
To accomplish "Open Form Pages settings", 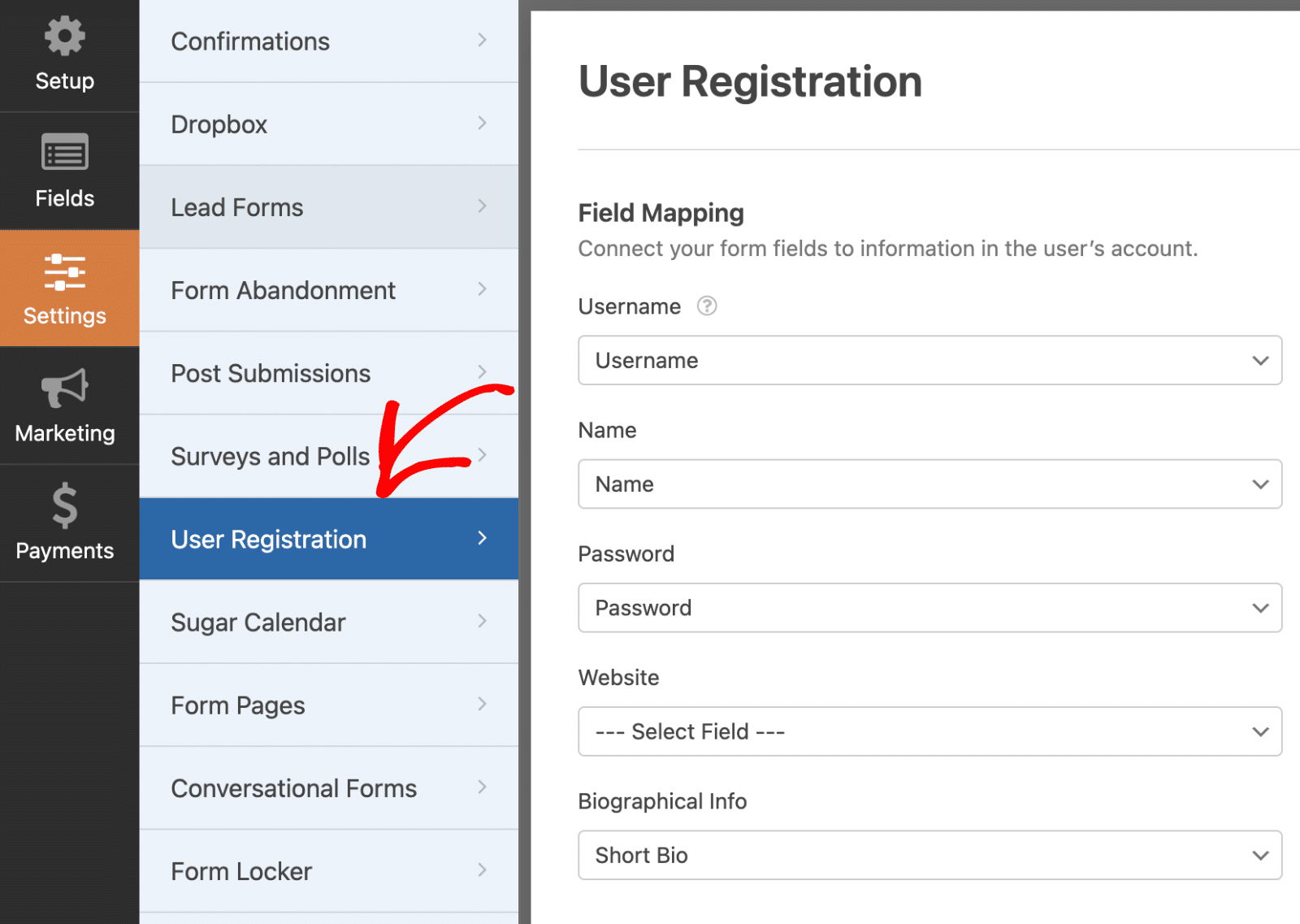I will tap(329, 705).
